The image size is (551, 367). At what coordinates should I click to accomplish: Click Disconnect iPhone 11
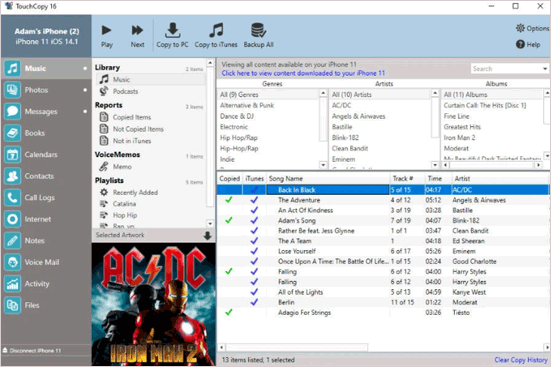click(x=32, y=350)
